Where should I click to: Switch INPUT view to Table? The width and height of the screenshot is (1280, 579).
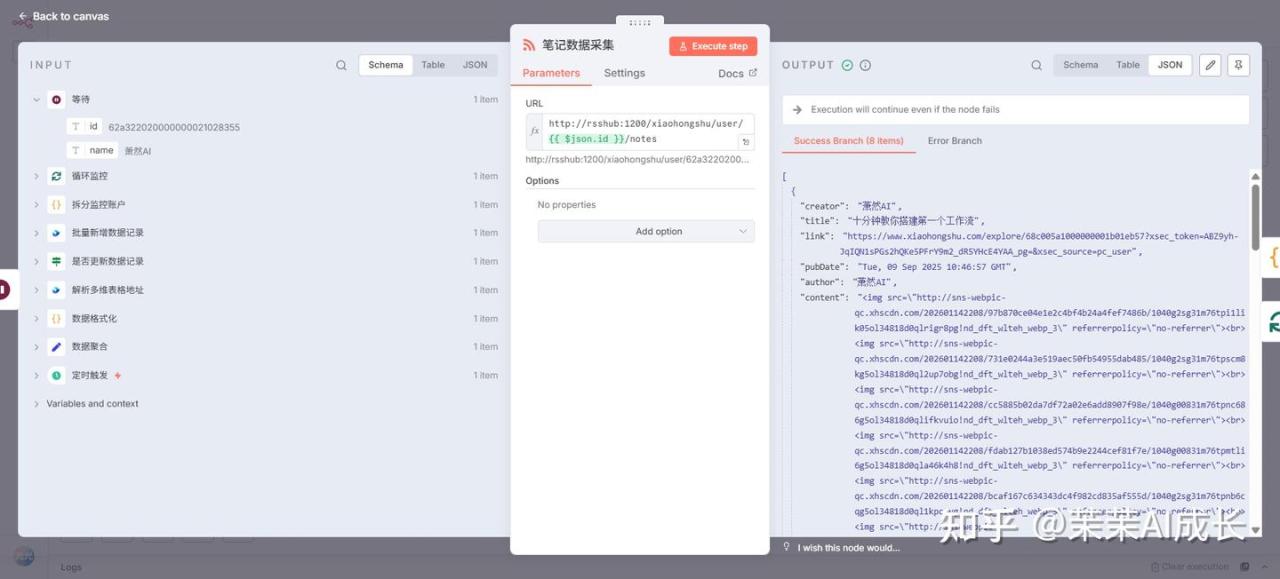click(x=433, y=65)
